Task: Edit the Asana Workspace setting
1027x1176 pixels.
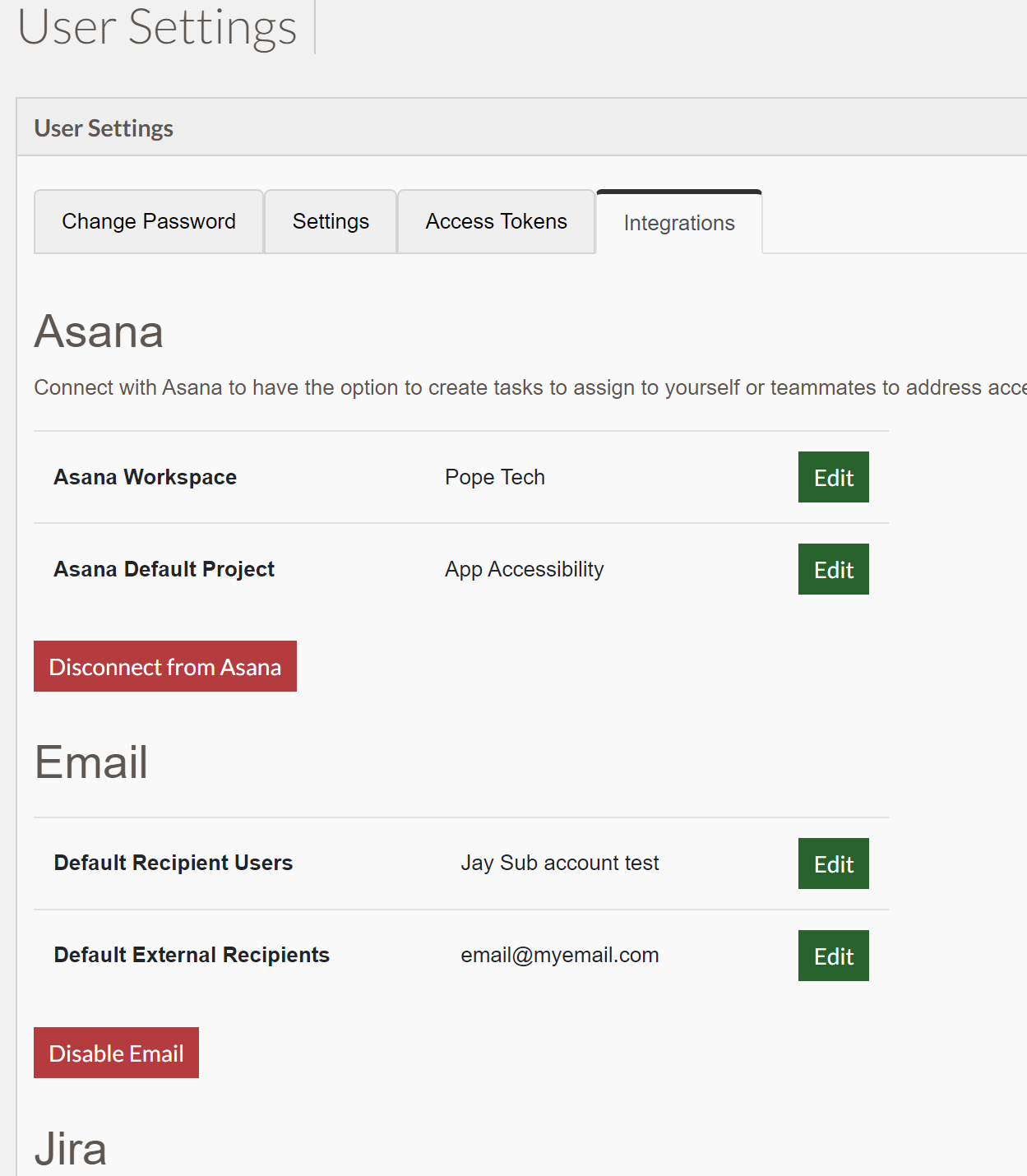Action: [x=834, y=477]
